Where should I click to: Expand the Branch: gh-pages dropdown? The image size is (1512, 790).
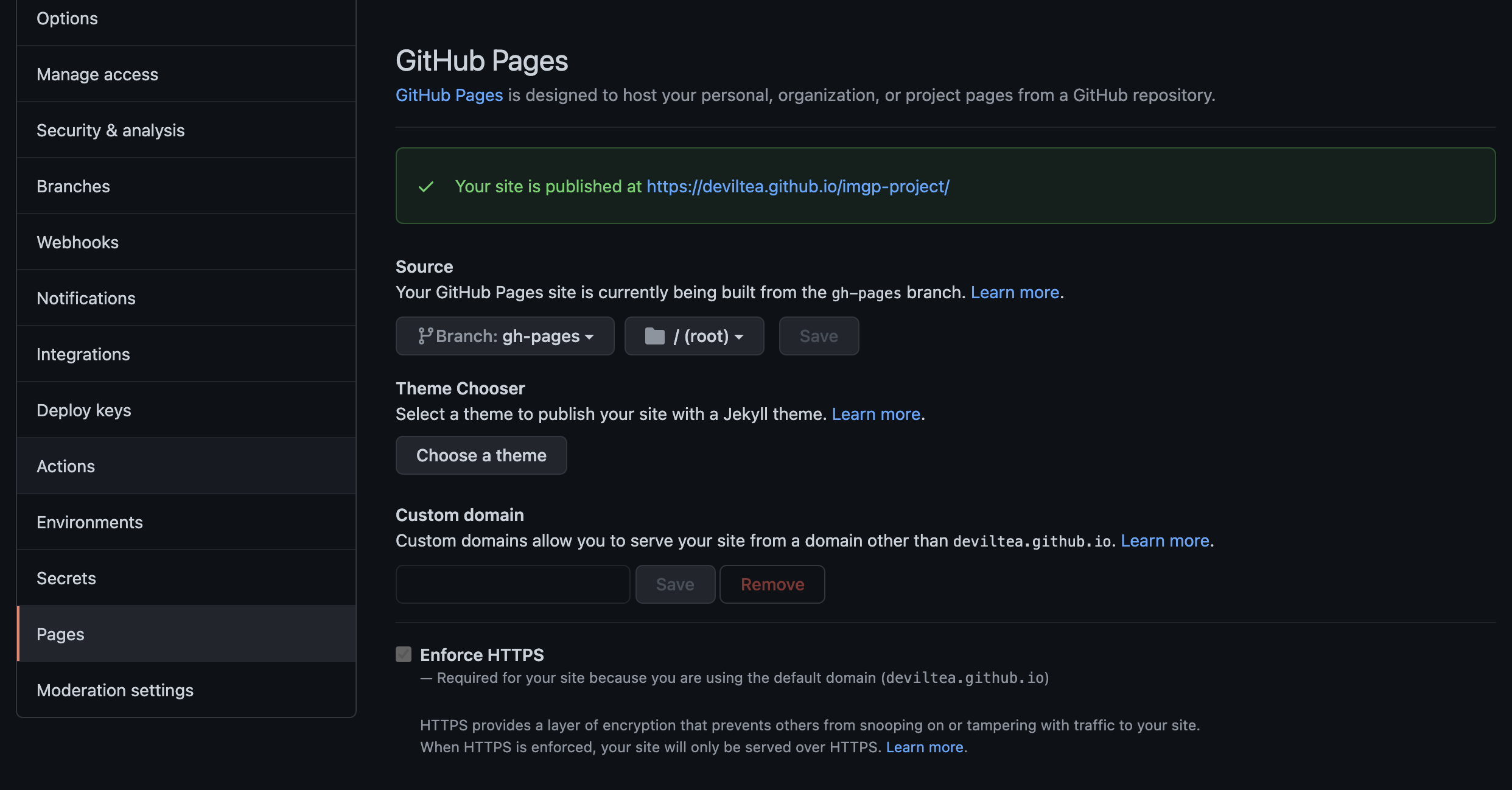[505, 336]
